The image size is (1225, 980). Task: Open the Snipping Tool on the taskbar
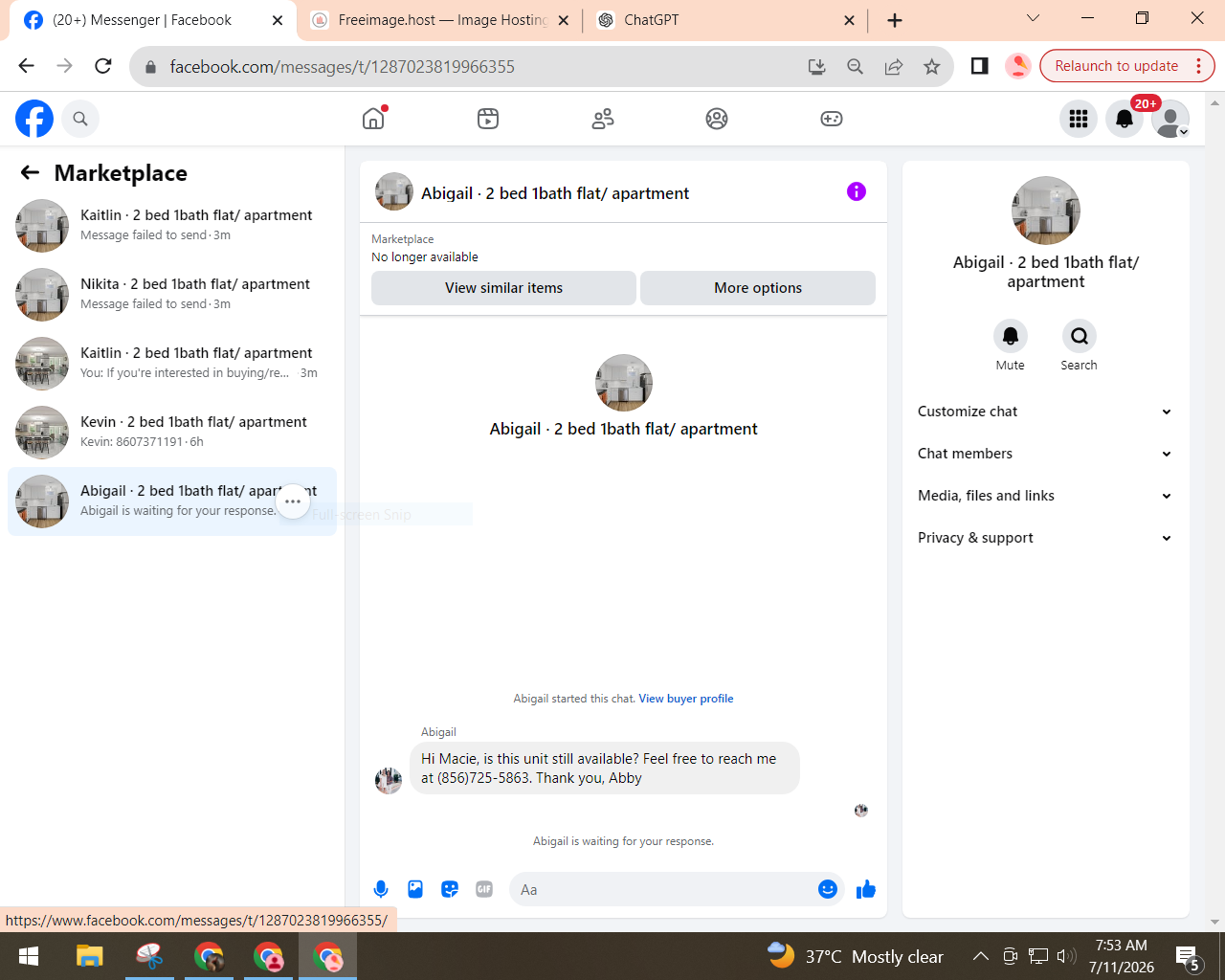pyautogui.click(x=149, y=956)
